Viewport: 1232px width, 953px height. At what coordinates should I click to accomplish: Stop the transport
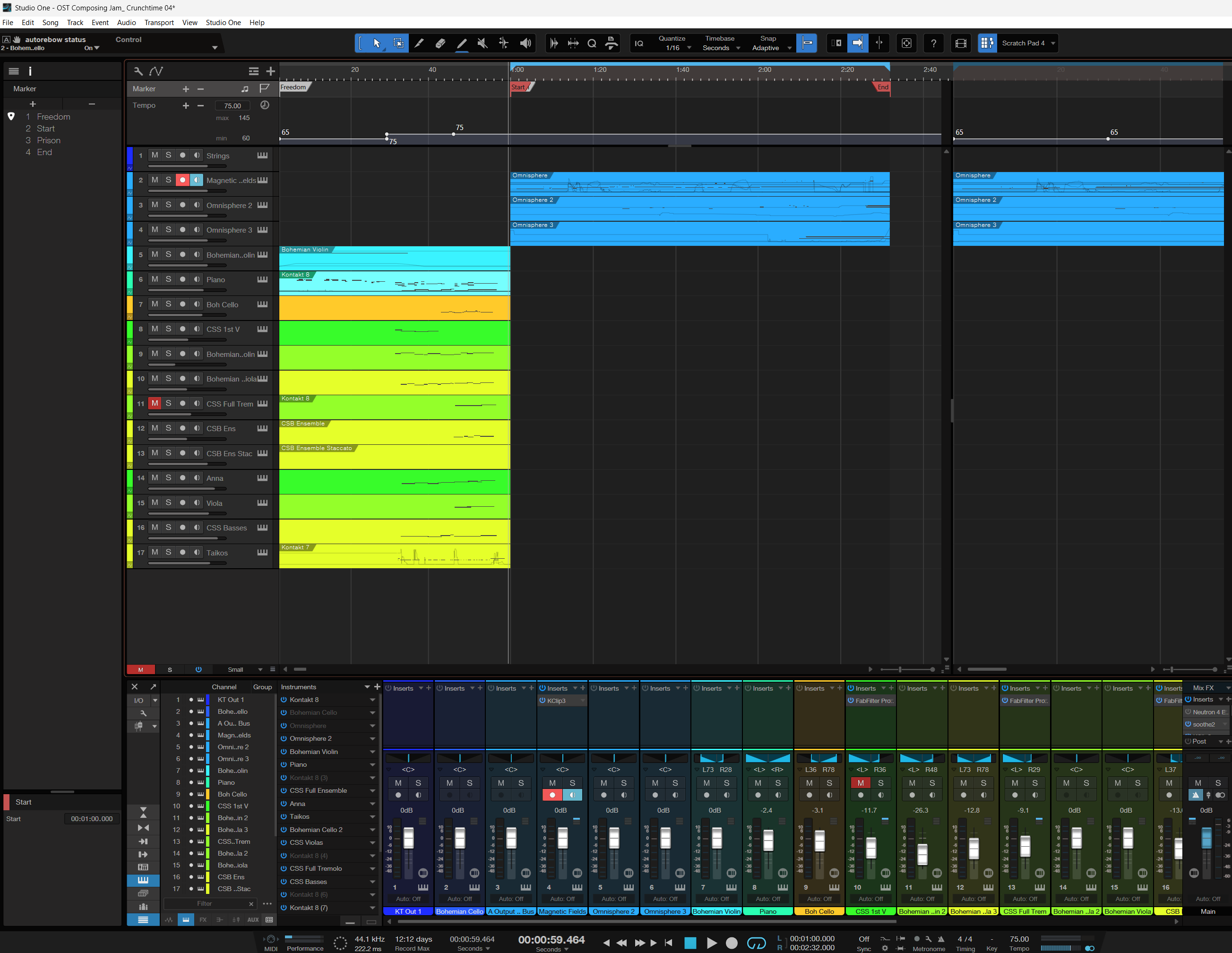pyautogui.click(x=690, y=943)
